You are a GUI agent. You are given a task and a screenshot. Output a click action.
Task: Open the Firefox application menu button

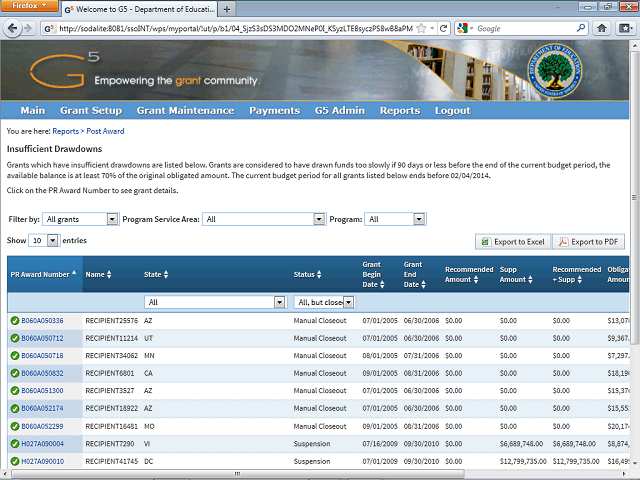pyautogui.click(x=29, y=6)
